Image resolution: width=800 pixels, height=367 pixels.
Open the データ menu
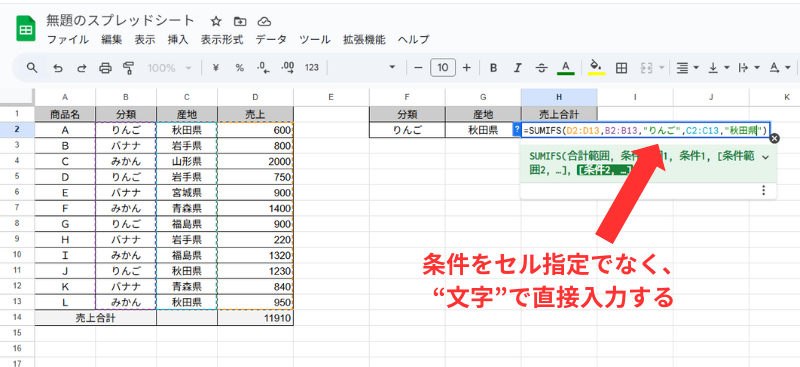271,40
